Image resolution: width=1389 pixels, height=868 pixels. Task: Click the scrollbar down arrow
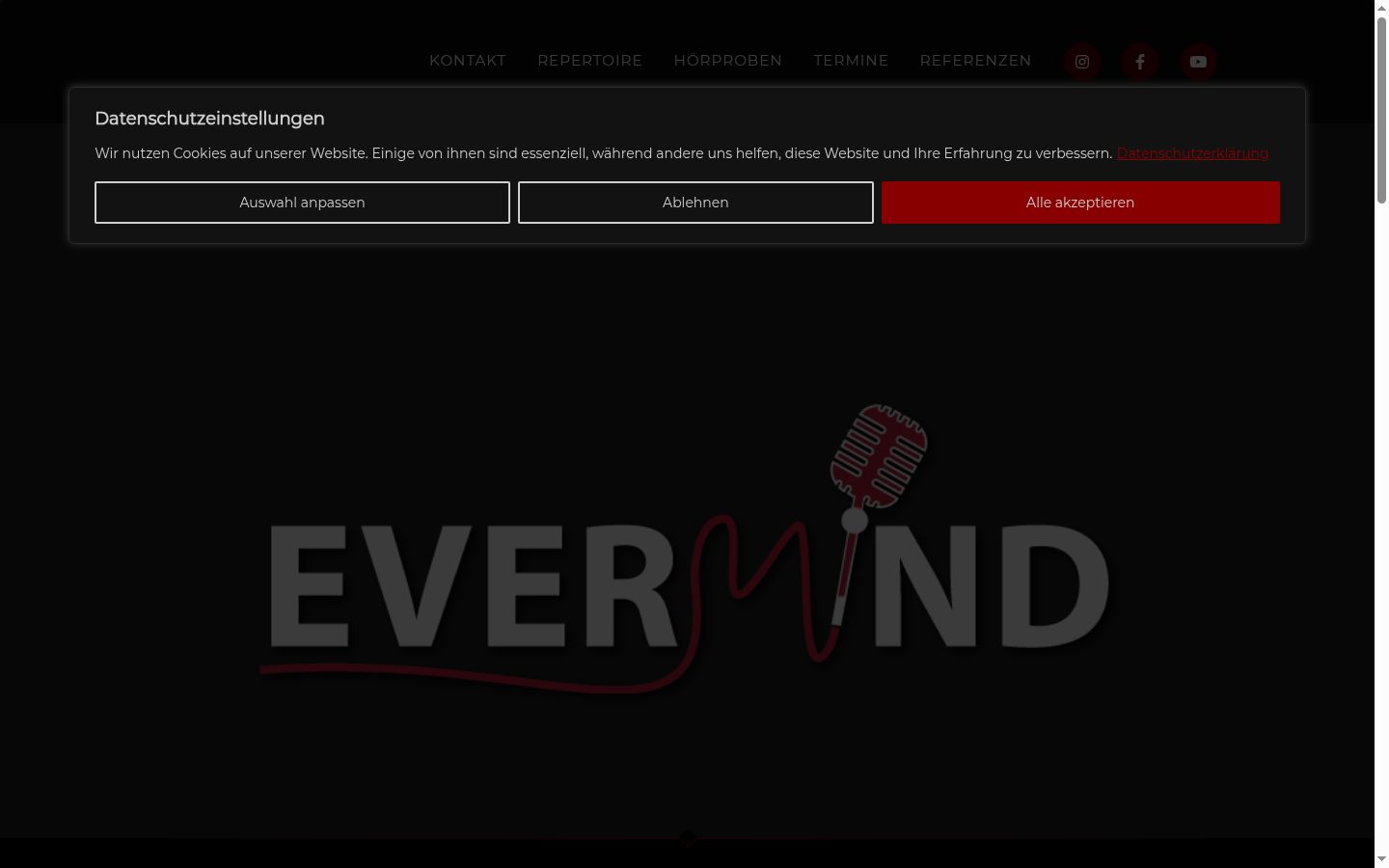click(1381, 859)
